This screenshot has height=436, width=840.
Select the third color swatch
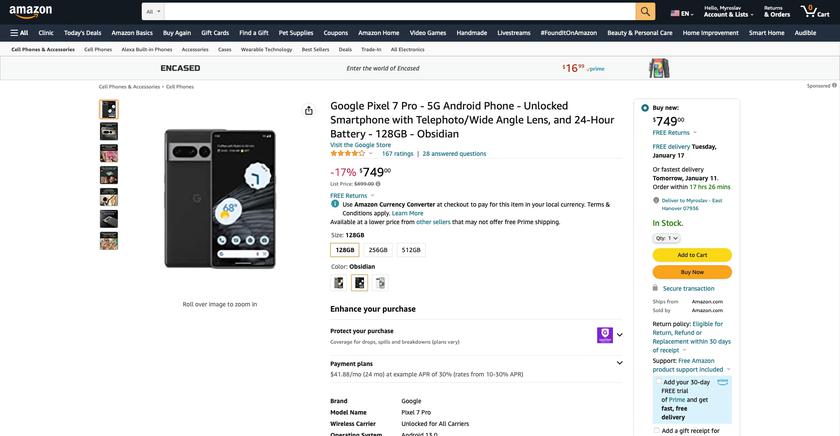pos(381,283)
